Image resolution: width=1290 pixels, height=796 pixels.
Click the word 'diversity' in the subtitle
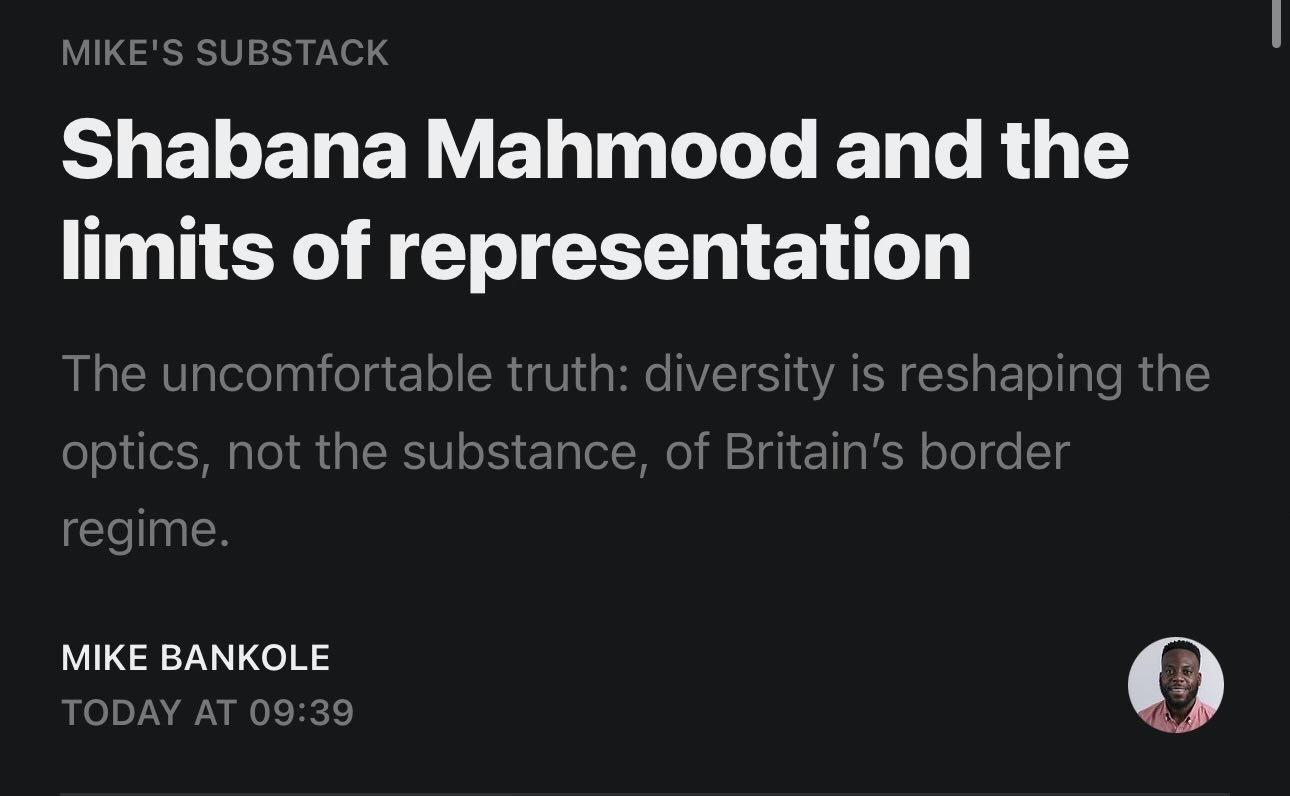(x=739, y=374)
